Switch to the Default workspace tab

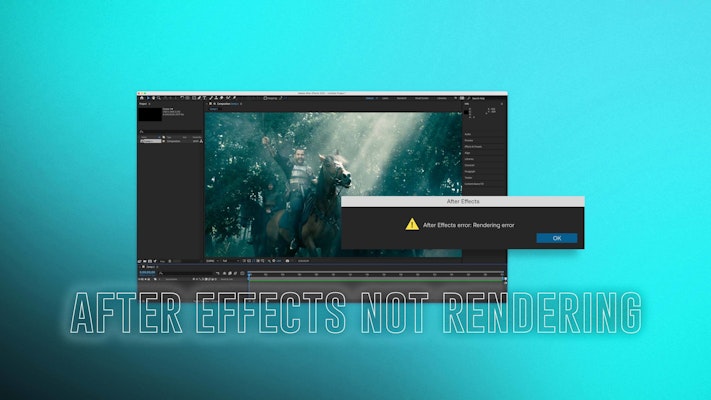(x=369, y=98)
